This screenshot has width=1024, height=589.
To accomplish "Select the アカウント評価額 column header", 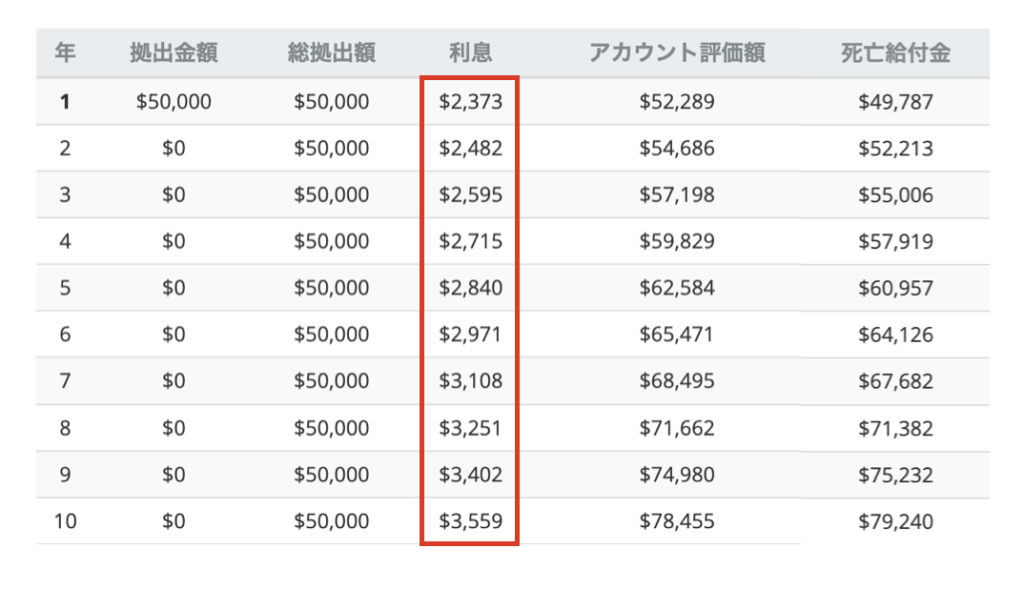I will (x=677, y=54).
